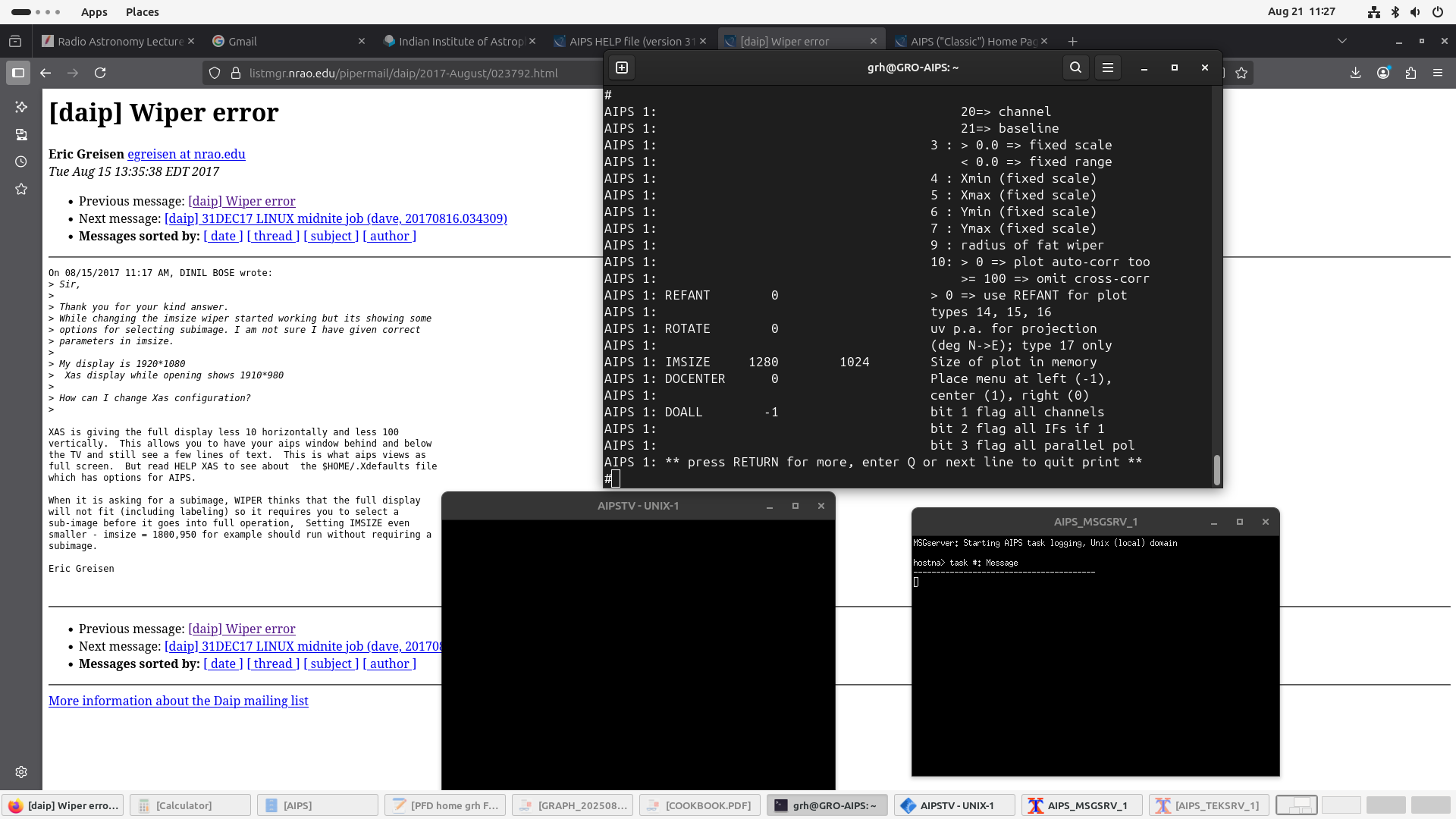This screenshot has height=819, width=1456.
Task: Open sidebar history clock icon
Action: (x=21, y=162)
